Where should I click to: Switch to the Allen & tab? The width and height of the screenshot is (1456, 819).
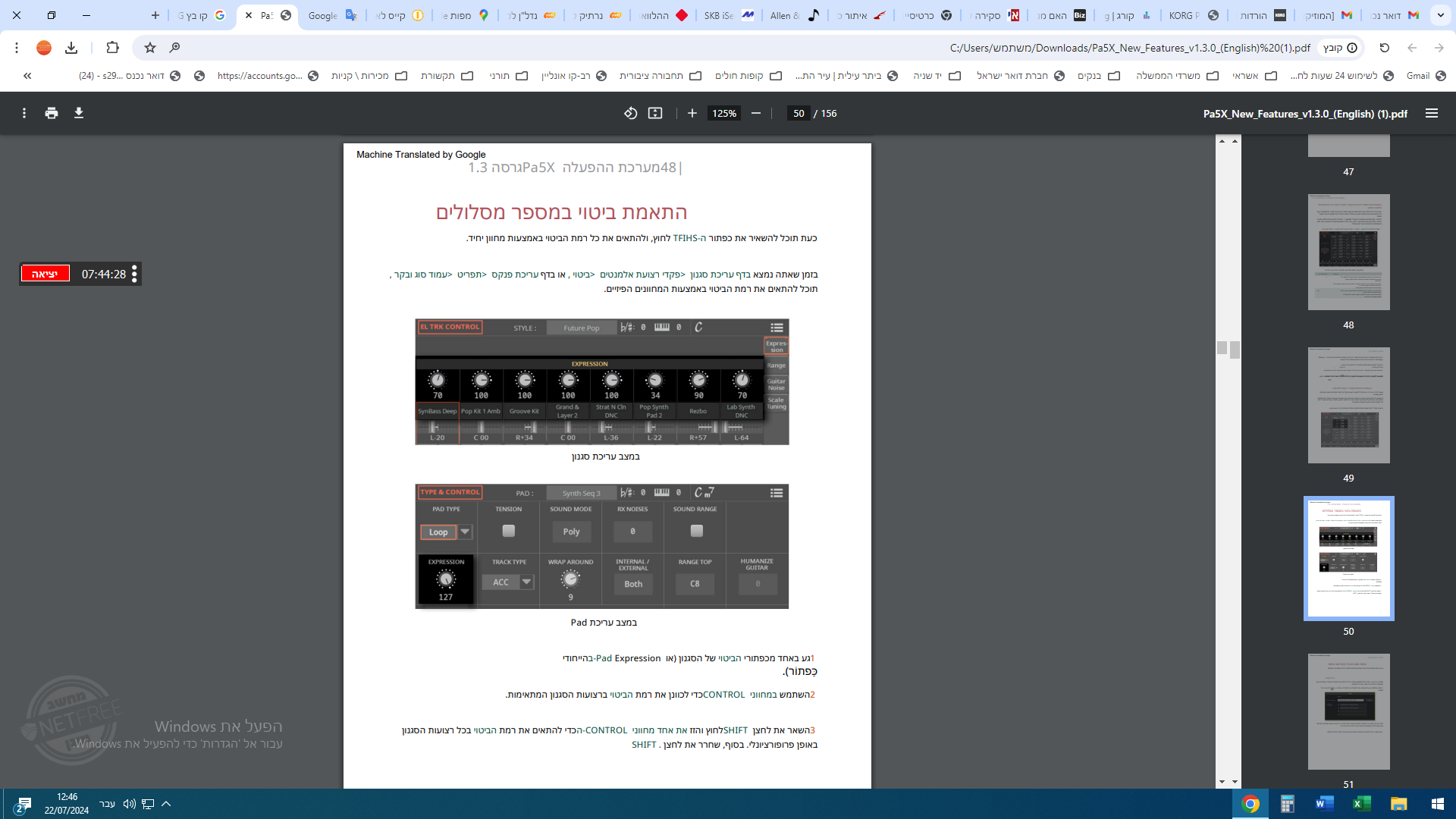pyautogui.click(x=794, y=15)
